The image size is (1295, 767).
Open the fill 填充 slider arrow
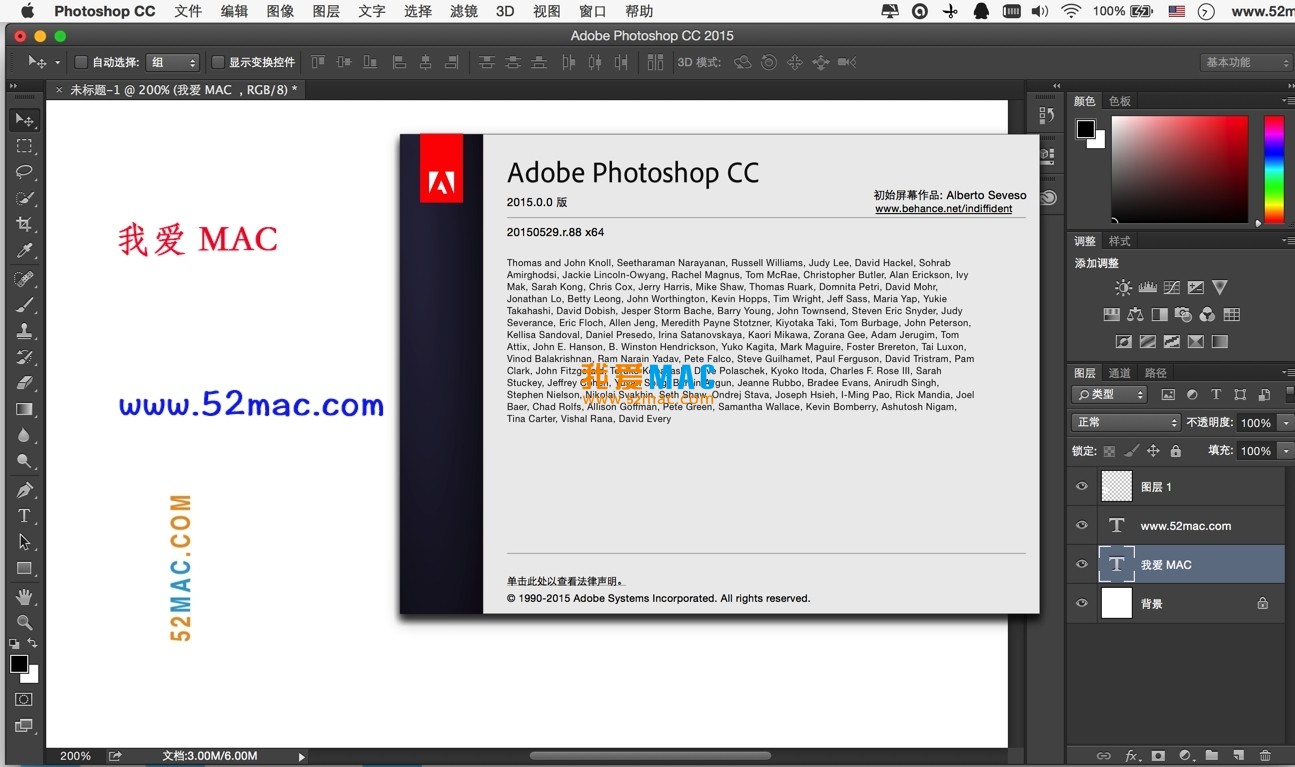(1286, 451)
